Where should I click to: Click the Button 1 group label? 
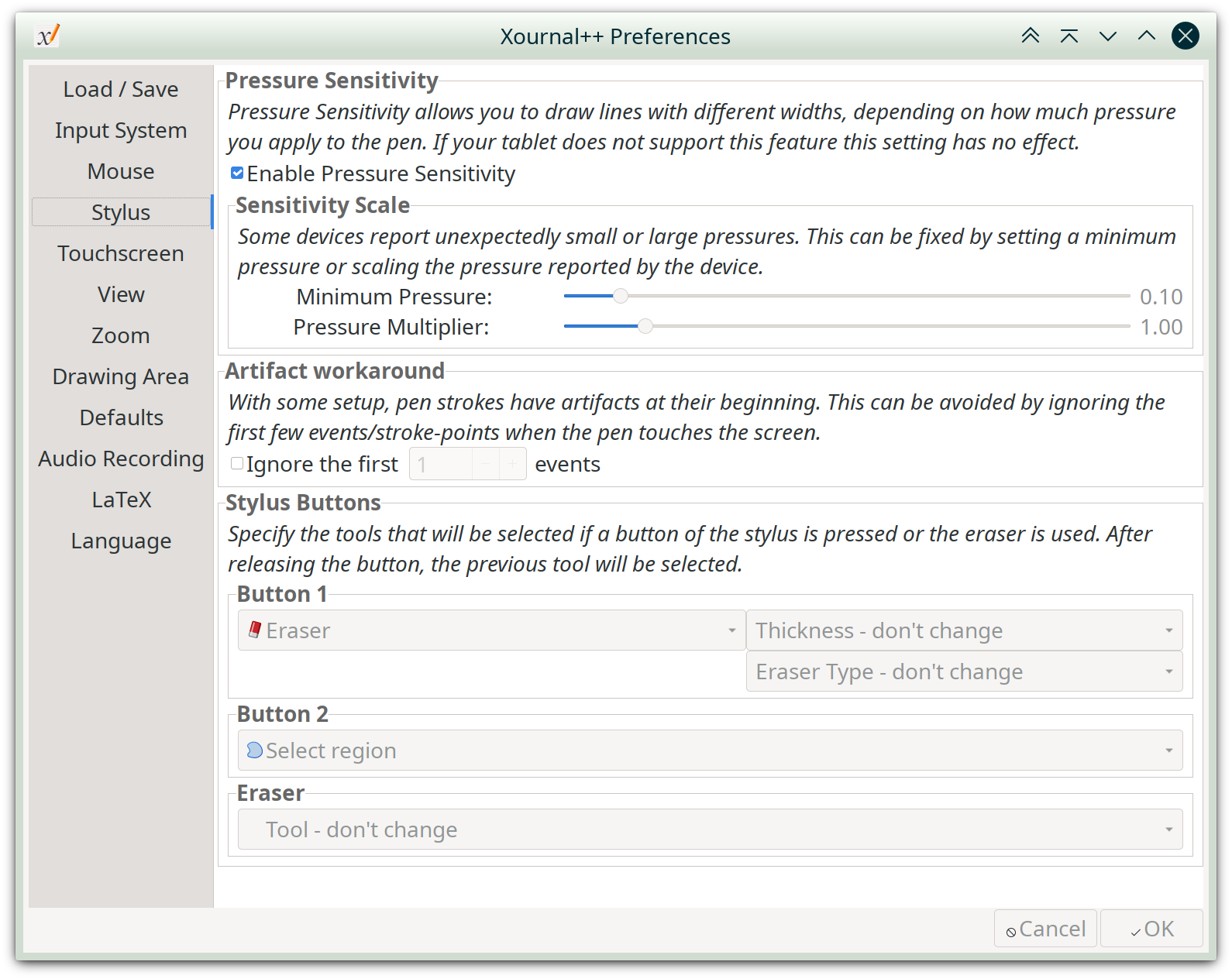(x=282, y=594)
